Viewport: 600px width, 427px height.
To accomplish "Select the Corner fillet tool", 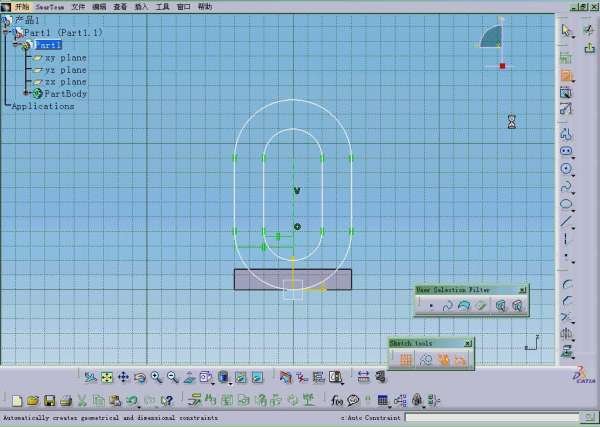I will [567, 284].
